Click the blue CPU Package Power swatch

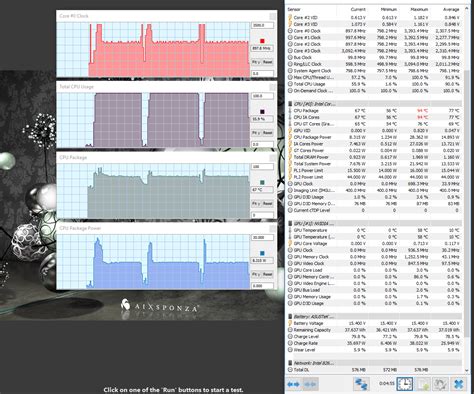click(x=262, y=253)
